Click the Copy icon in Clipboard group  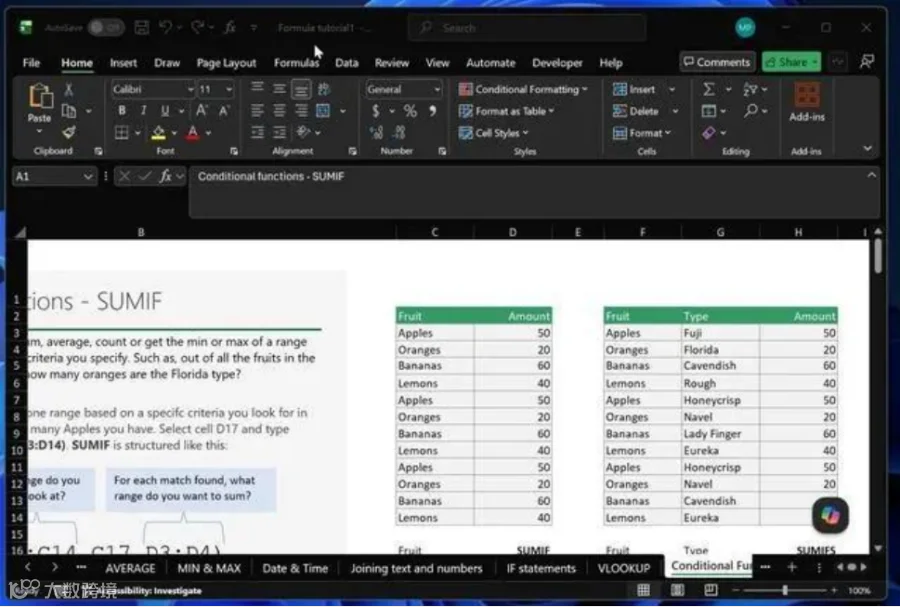(x=69, y=111)
